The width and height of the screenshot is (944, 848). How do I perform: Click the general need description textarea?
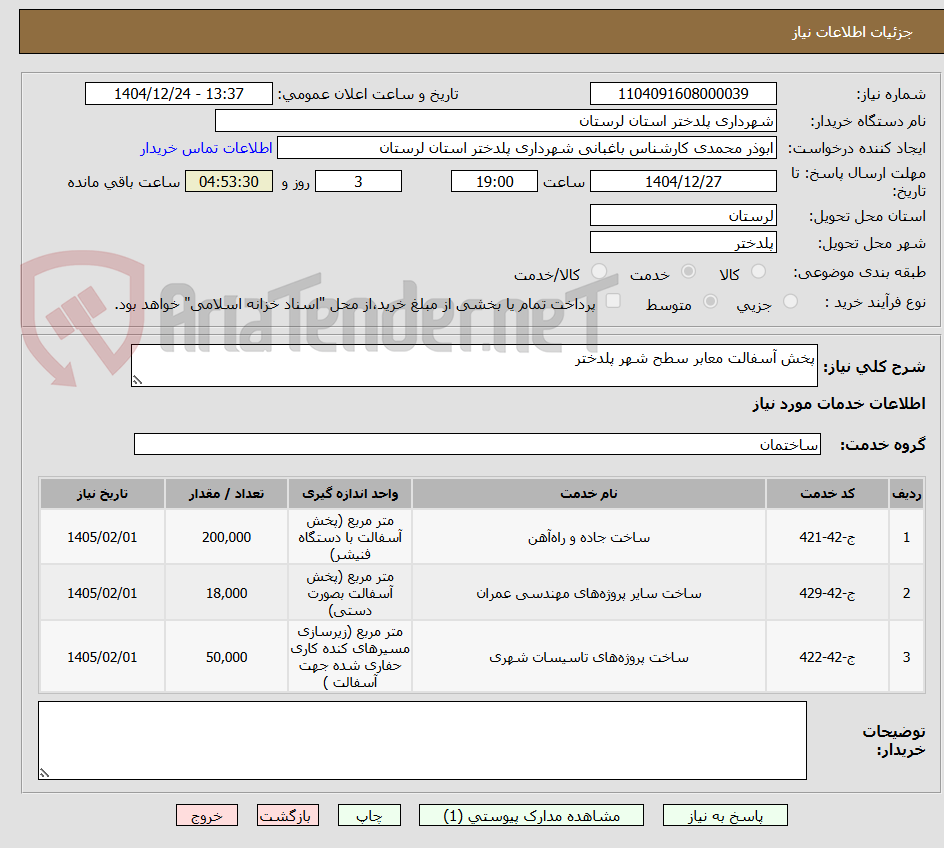pyautogui.click(x=474, y=366)
